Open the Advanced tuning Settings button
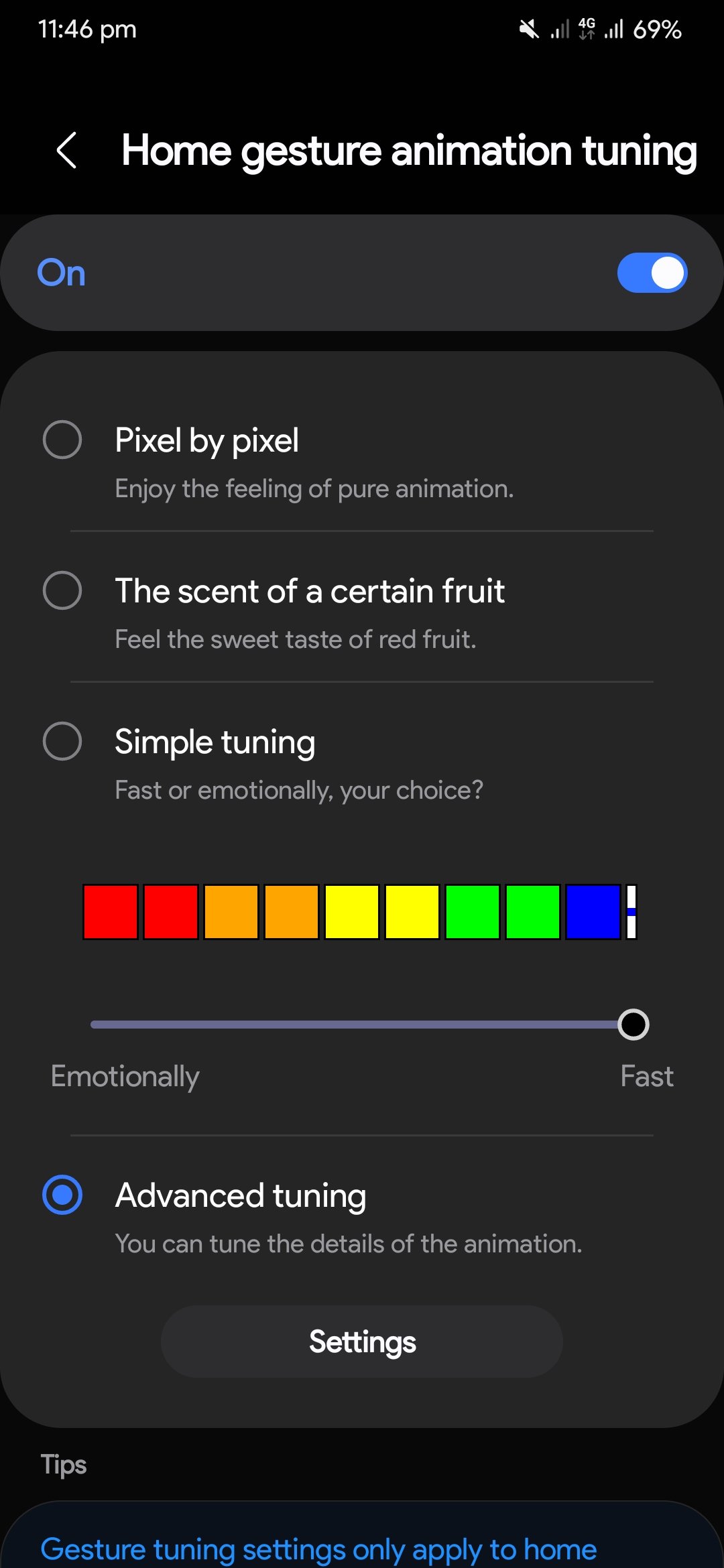The width and height of the screenshot is (724, 1568). coord(362,1342)
